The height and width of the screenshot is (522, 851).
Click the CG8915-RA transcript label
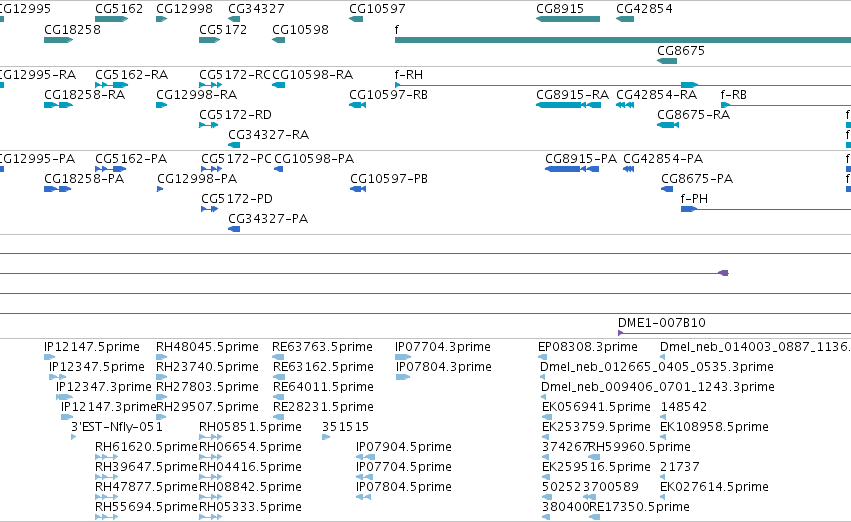[573, 94]
